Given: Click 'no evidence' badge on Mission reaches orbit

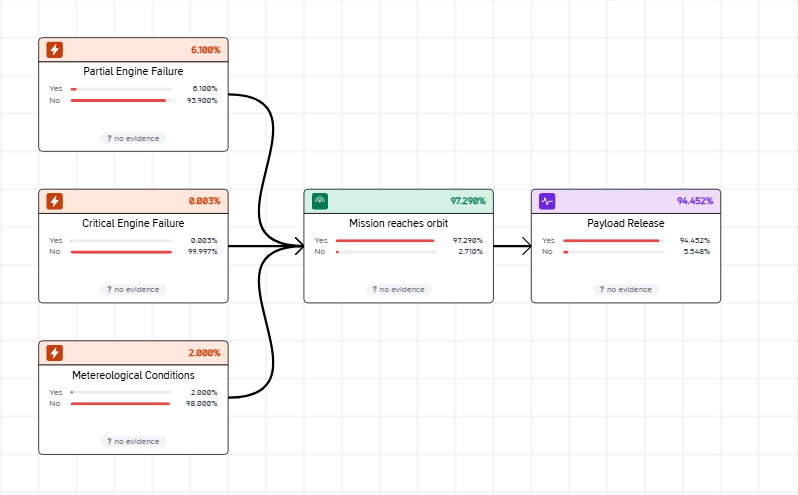Looking at the screenshot, I should coord(398,289).
